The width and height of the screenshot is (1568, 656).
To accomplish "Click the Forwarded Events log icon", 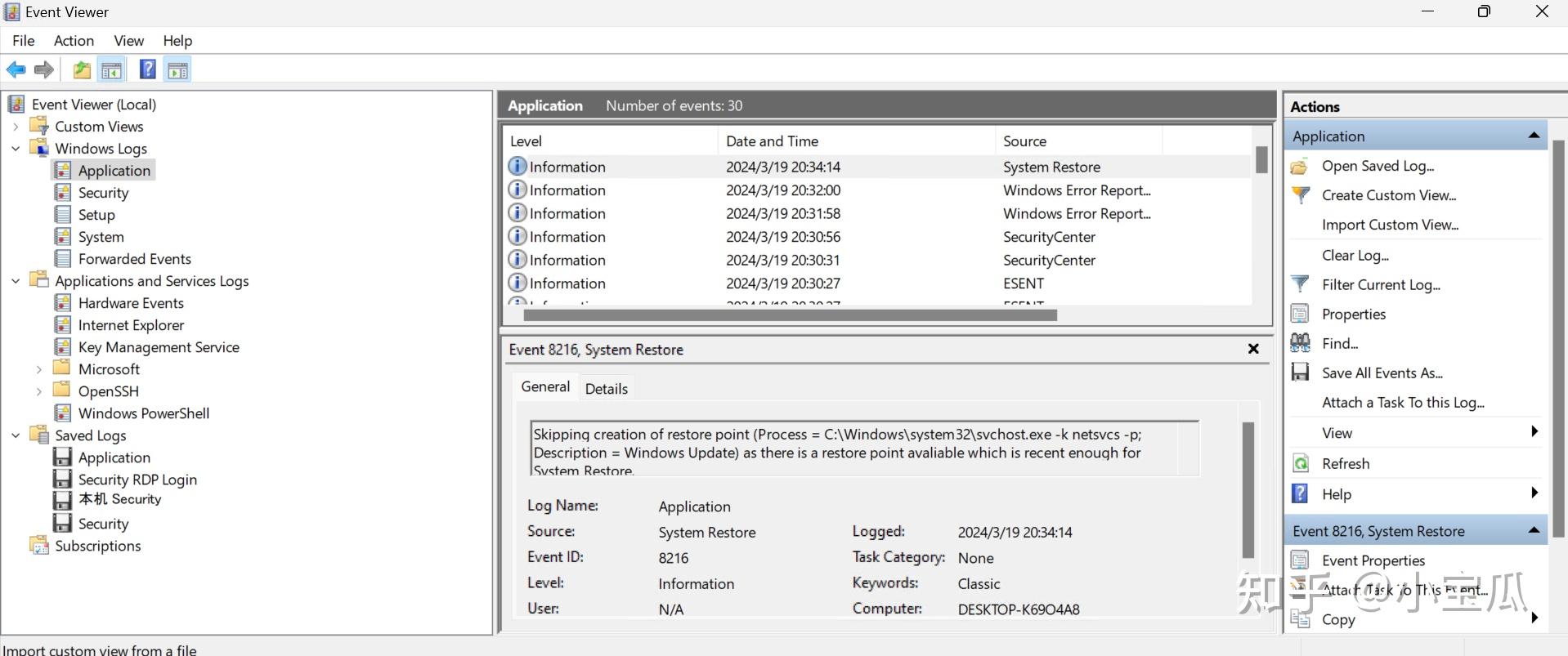I will 63,258.
